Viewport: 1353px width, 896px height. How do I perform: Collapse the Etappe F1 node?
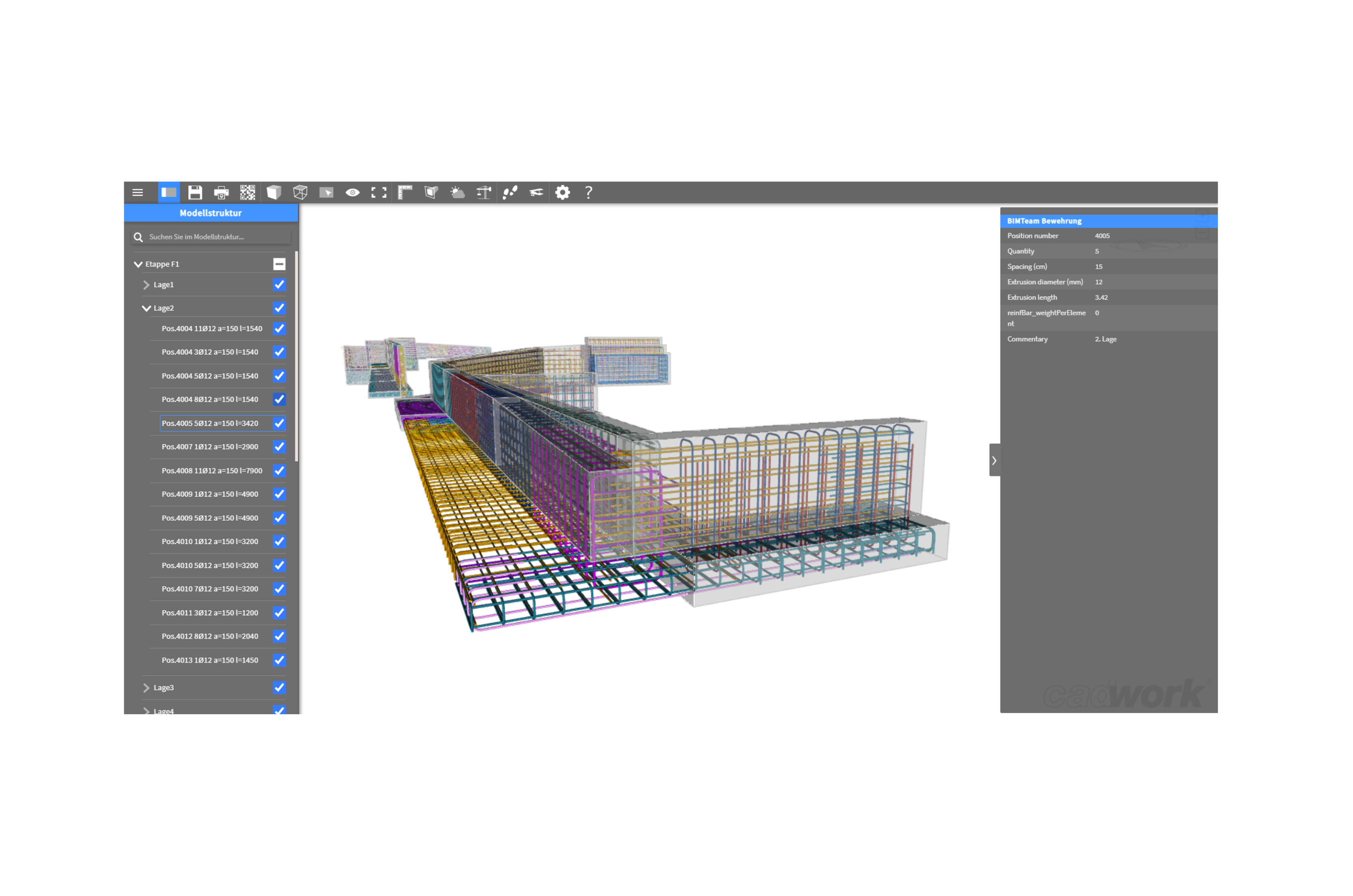(x=138, y=265)
